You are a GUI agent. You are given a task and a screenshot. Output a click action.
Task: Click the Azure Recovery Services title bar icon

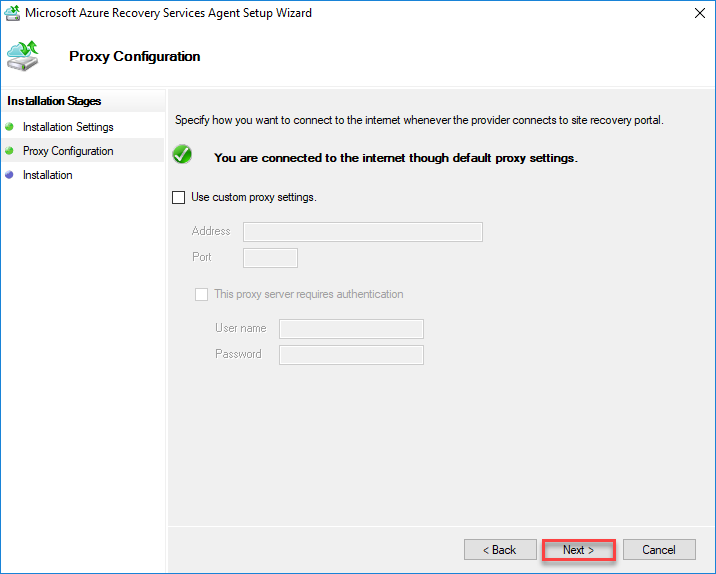tap(13, 13)
